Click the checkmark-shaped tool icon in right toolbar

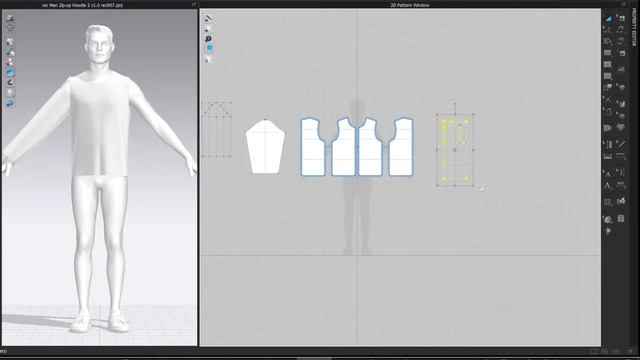(x=621, y=144)
